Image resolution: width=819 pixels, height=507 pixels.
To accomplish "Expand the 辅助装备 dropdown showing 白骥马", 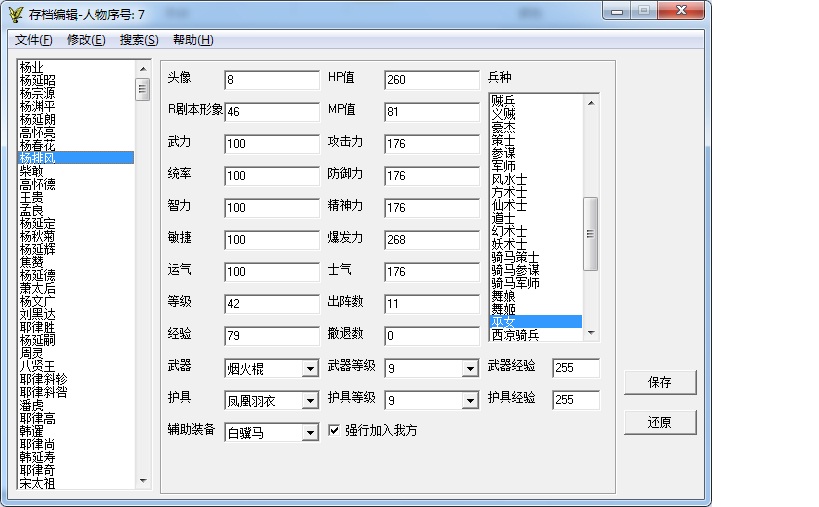I will click(310, 432).
